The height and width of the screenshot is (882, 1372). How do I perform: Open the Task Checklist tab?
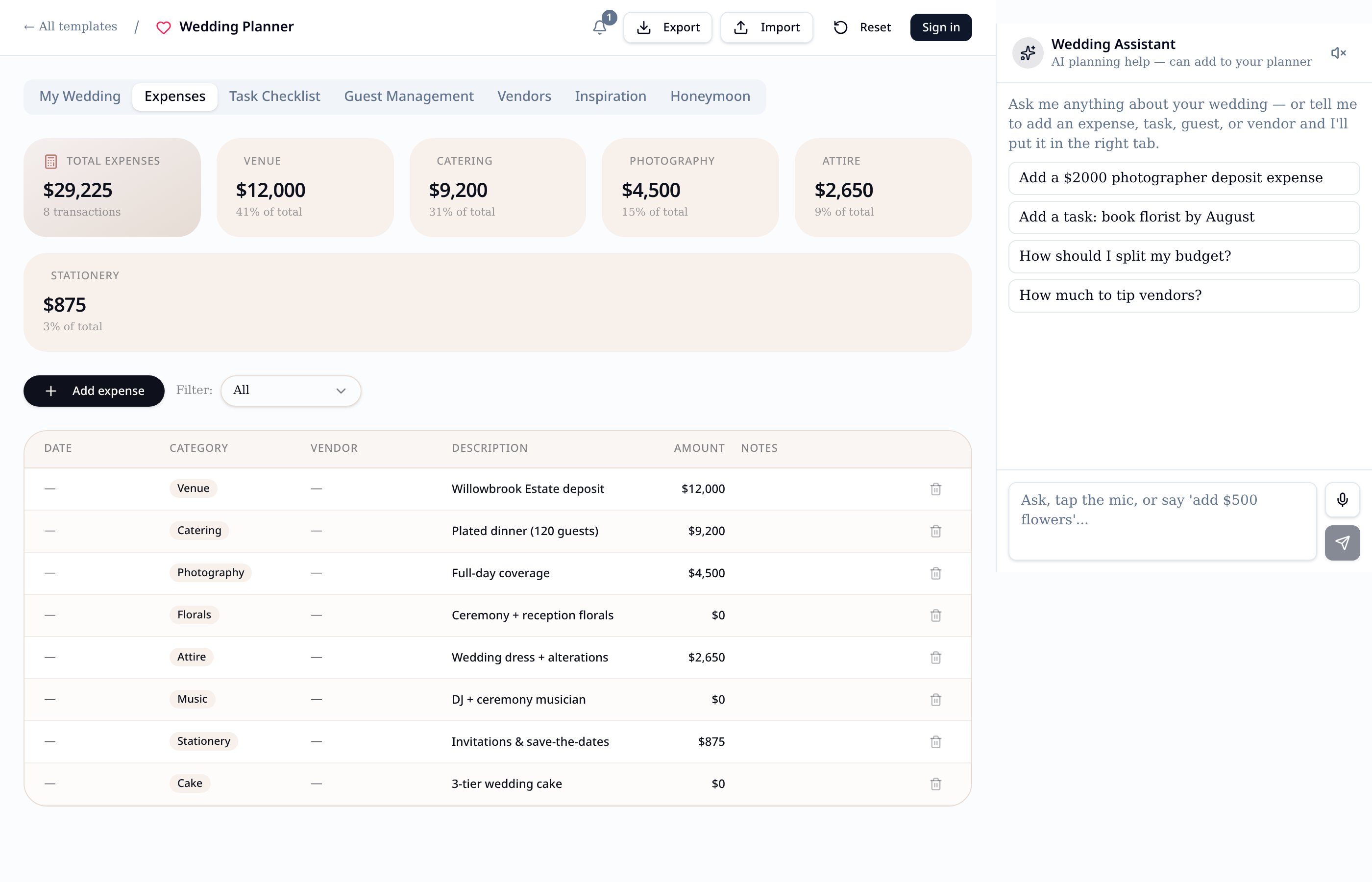(275, 96)
